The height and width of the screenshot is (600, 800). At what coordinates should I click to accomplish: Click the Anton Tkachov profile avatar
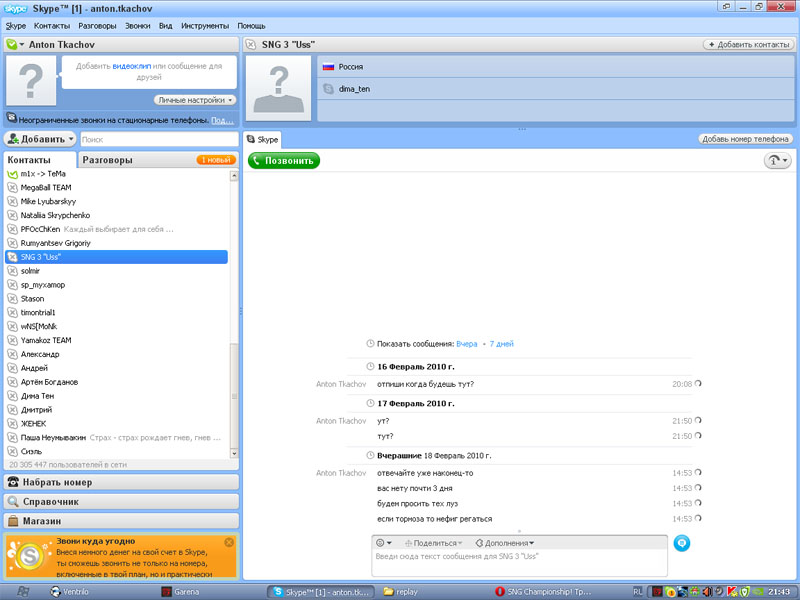31,80
